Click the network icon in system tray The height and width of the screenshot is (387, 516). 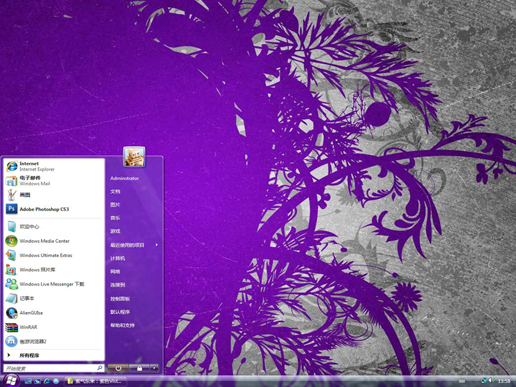pyautogui.click(x=484, y=380)
